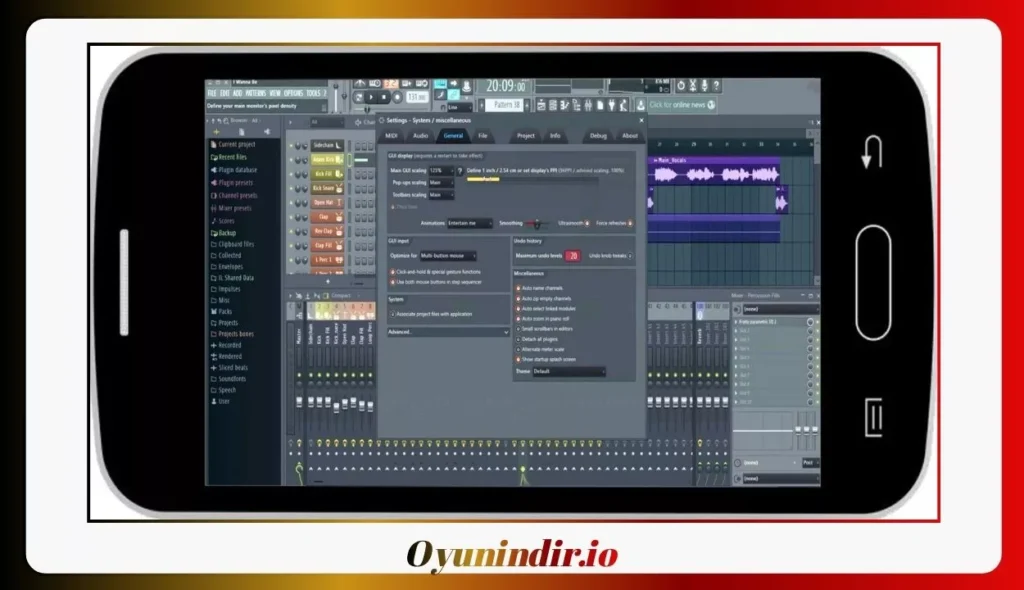Click the browser speaker icon under the Browser header

pyautogui.click(x=266, y=132)
